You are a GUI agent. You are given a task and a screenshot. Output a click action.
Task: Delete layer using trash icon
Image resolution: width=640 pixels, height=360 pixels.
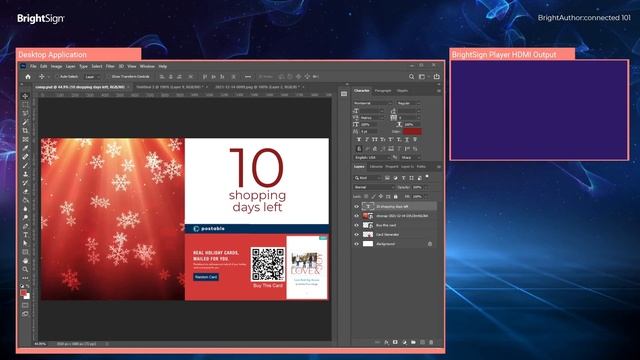point(431,342)
